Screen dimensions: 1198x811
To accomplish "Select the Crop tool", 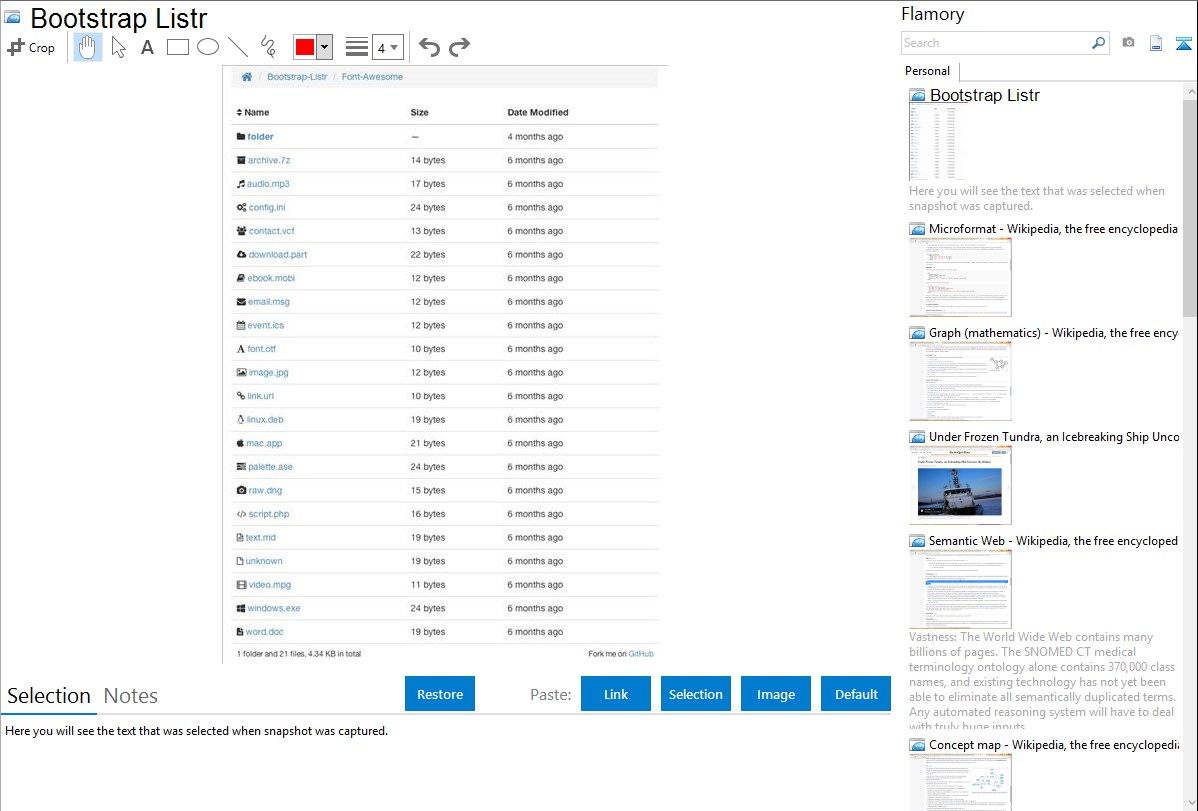I will (x=31, y=47).
